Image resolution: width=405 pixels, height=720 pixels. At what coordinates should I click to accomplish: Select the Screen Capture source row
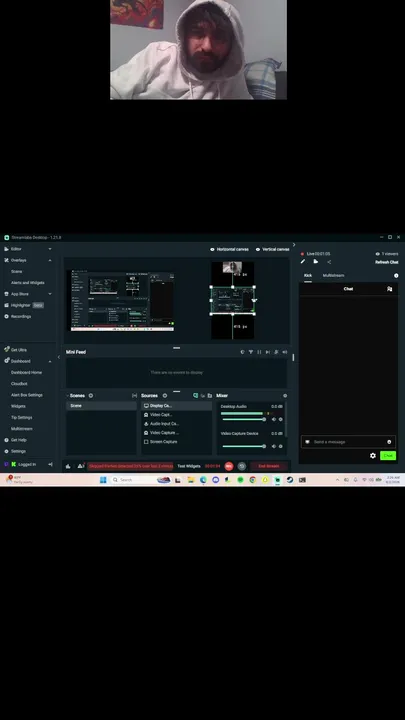click(176, 442)
